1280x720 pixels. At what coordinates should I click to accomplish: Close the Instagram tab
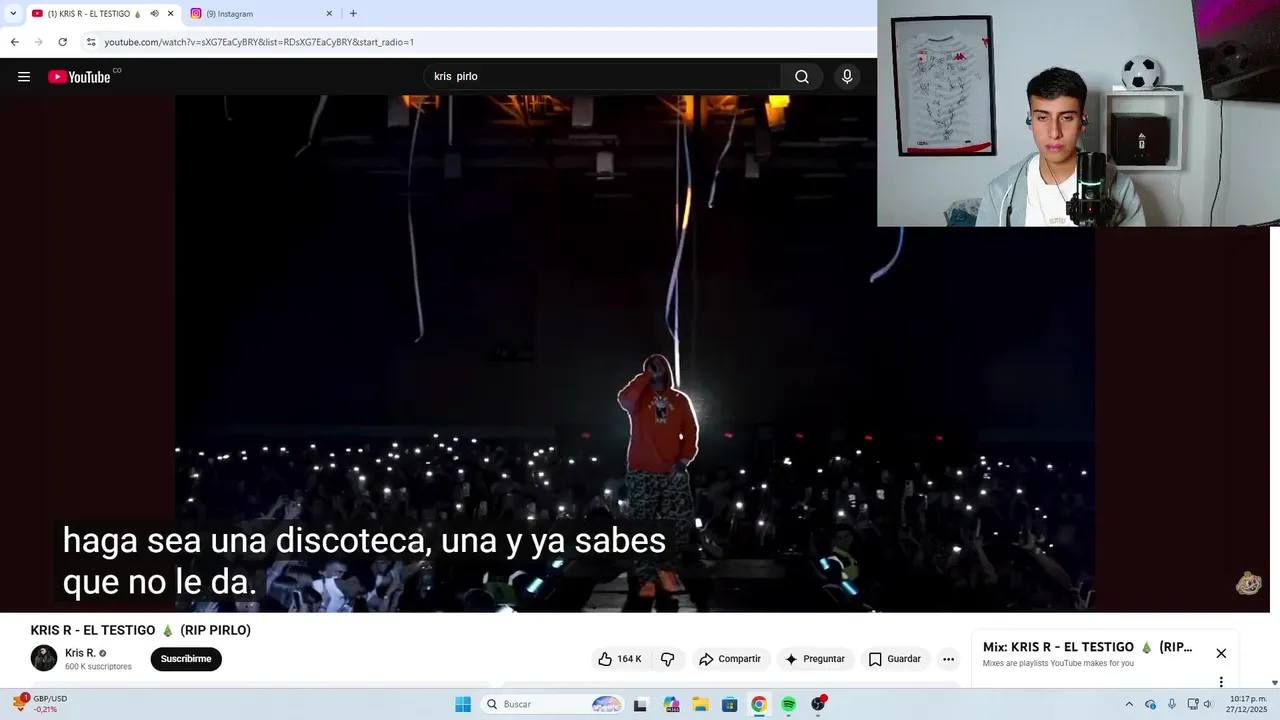(329, 14)
